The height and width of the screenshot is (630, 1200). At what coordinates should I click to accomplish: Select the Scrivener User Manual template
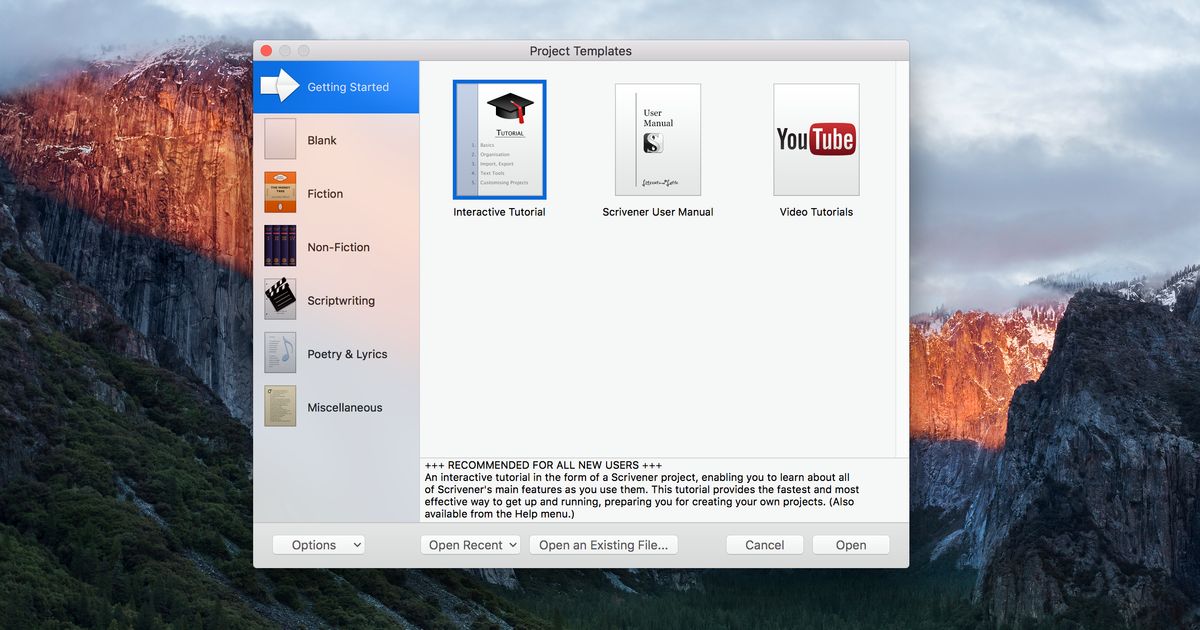tap(657, 140)
